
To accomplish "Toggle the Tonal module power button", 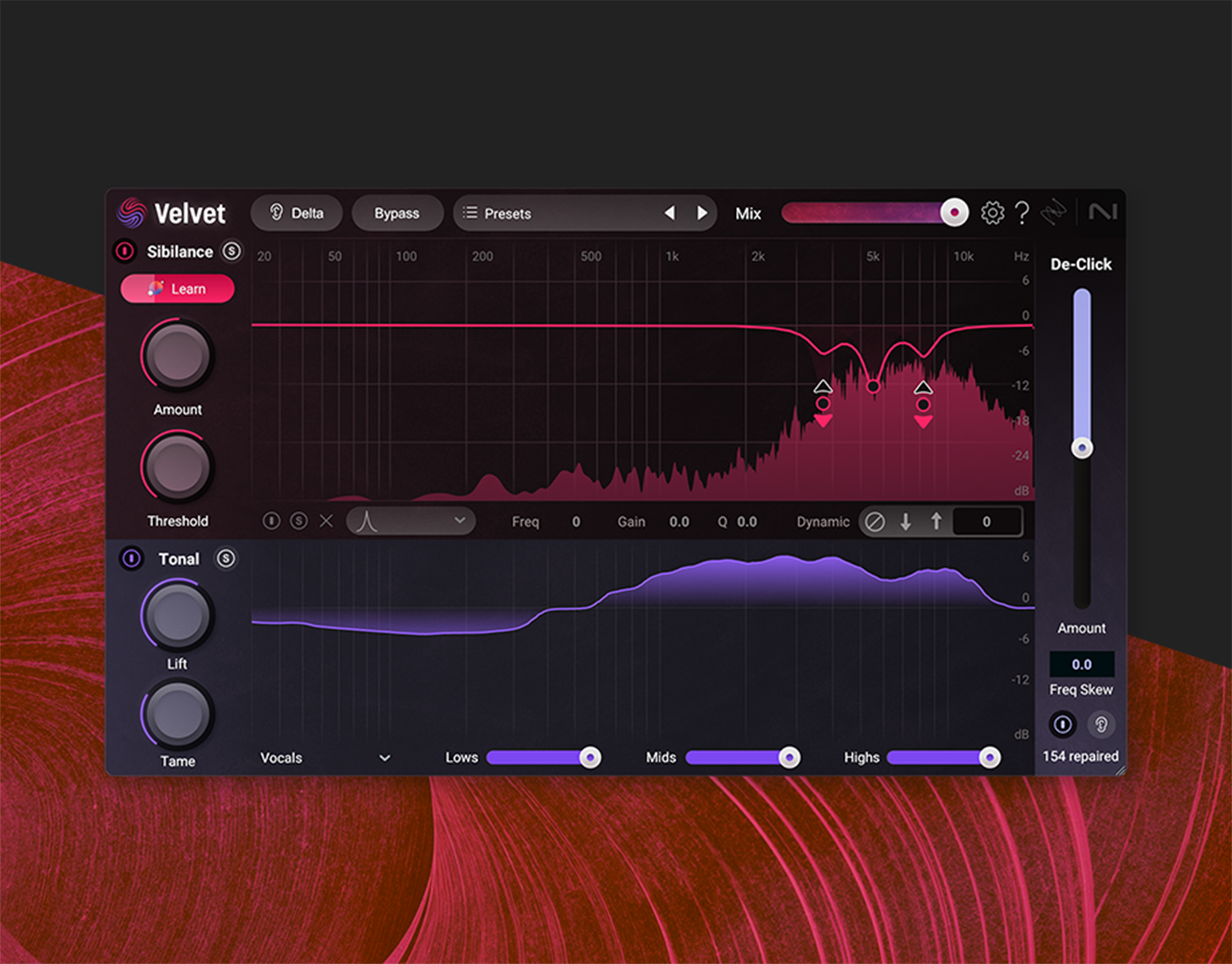I will click(131, 558).
